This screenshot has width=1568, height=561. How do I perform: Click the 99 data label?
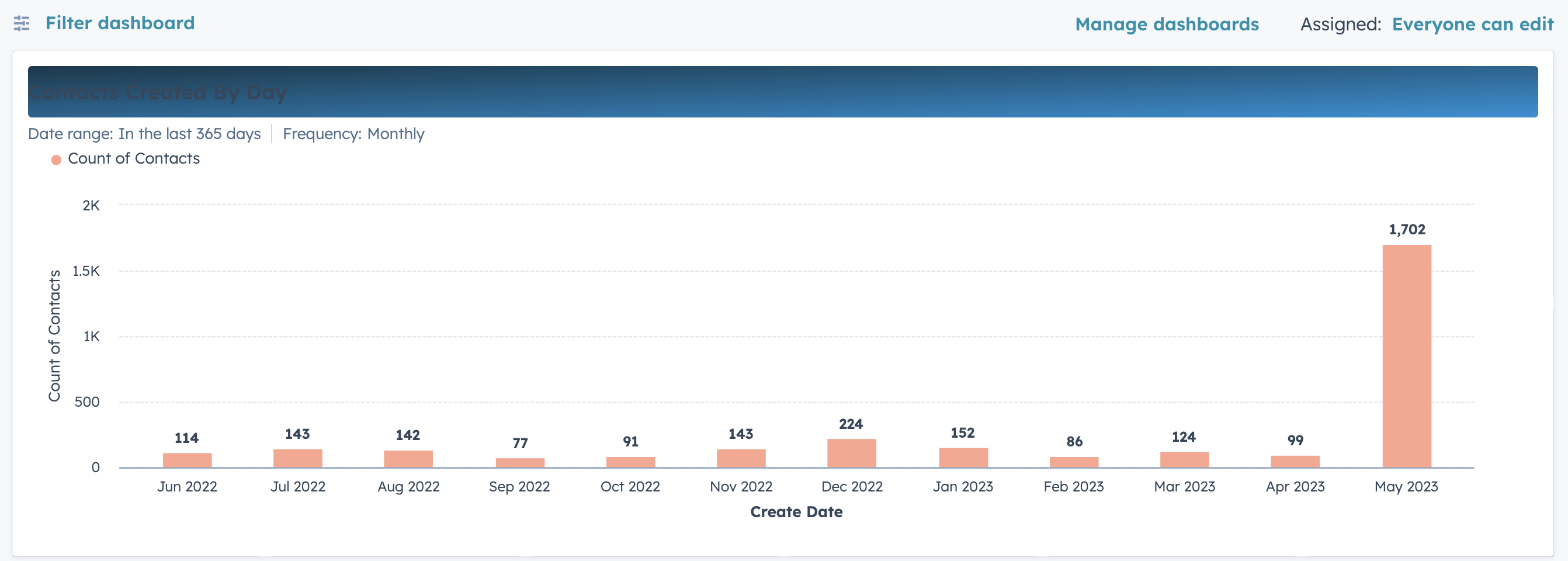tap(1295, 441)
